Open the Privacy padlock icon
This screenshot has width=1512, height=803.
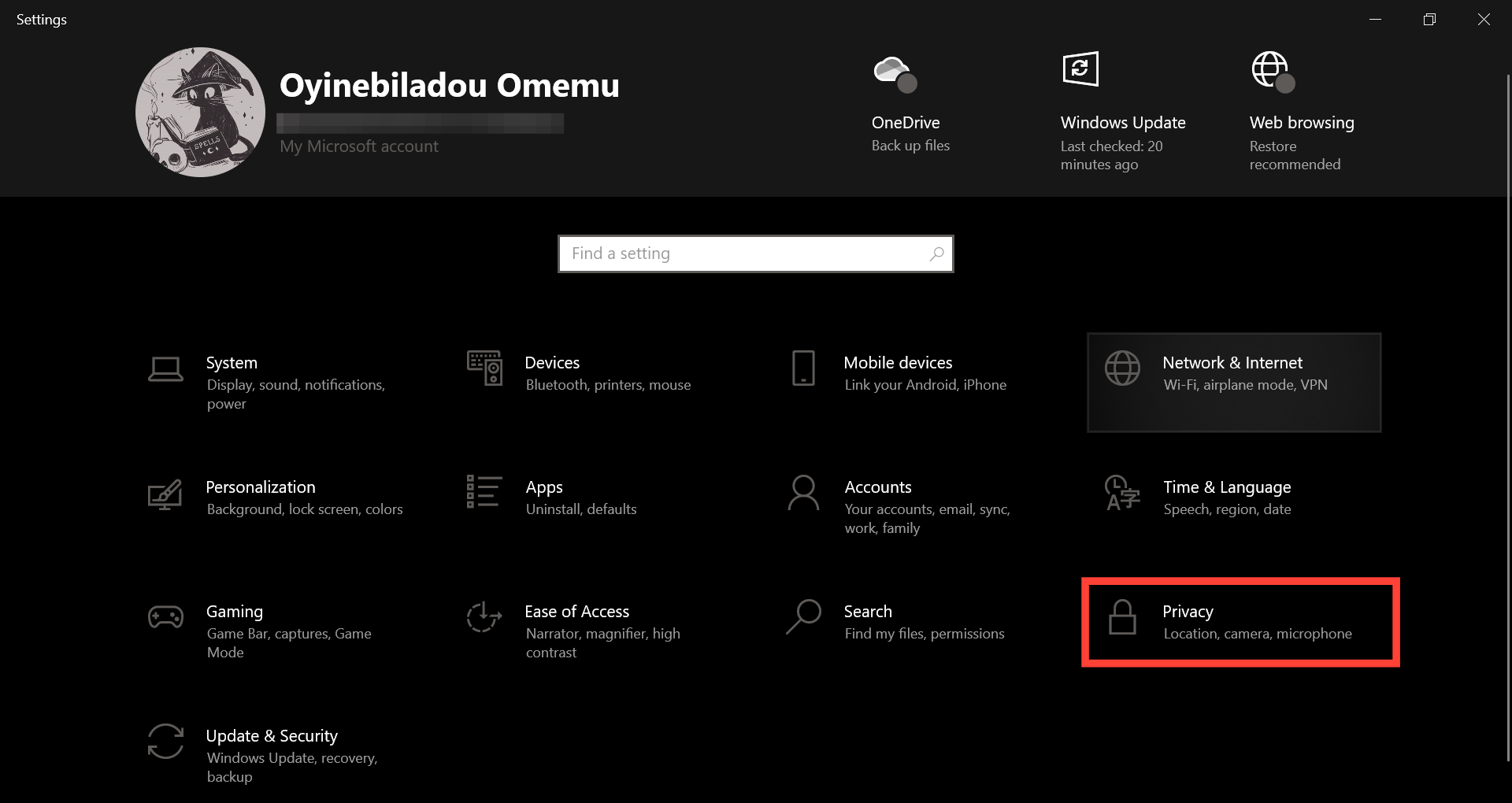1122,617
